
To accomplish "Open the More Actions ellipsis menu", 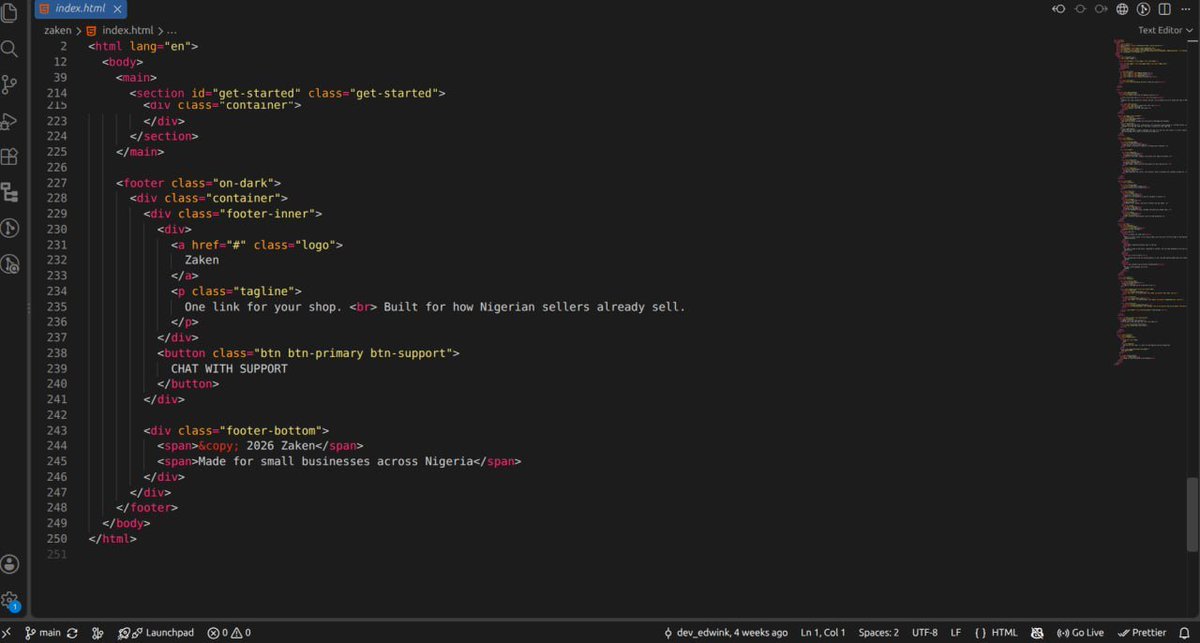I will coord(1186,9).
